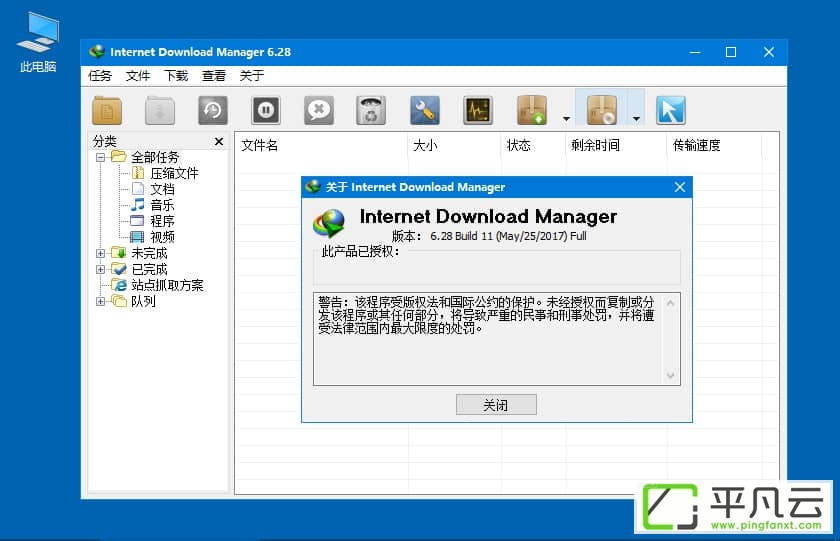
Task: Sort by the 文件名 column header
Action: 322,145
